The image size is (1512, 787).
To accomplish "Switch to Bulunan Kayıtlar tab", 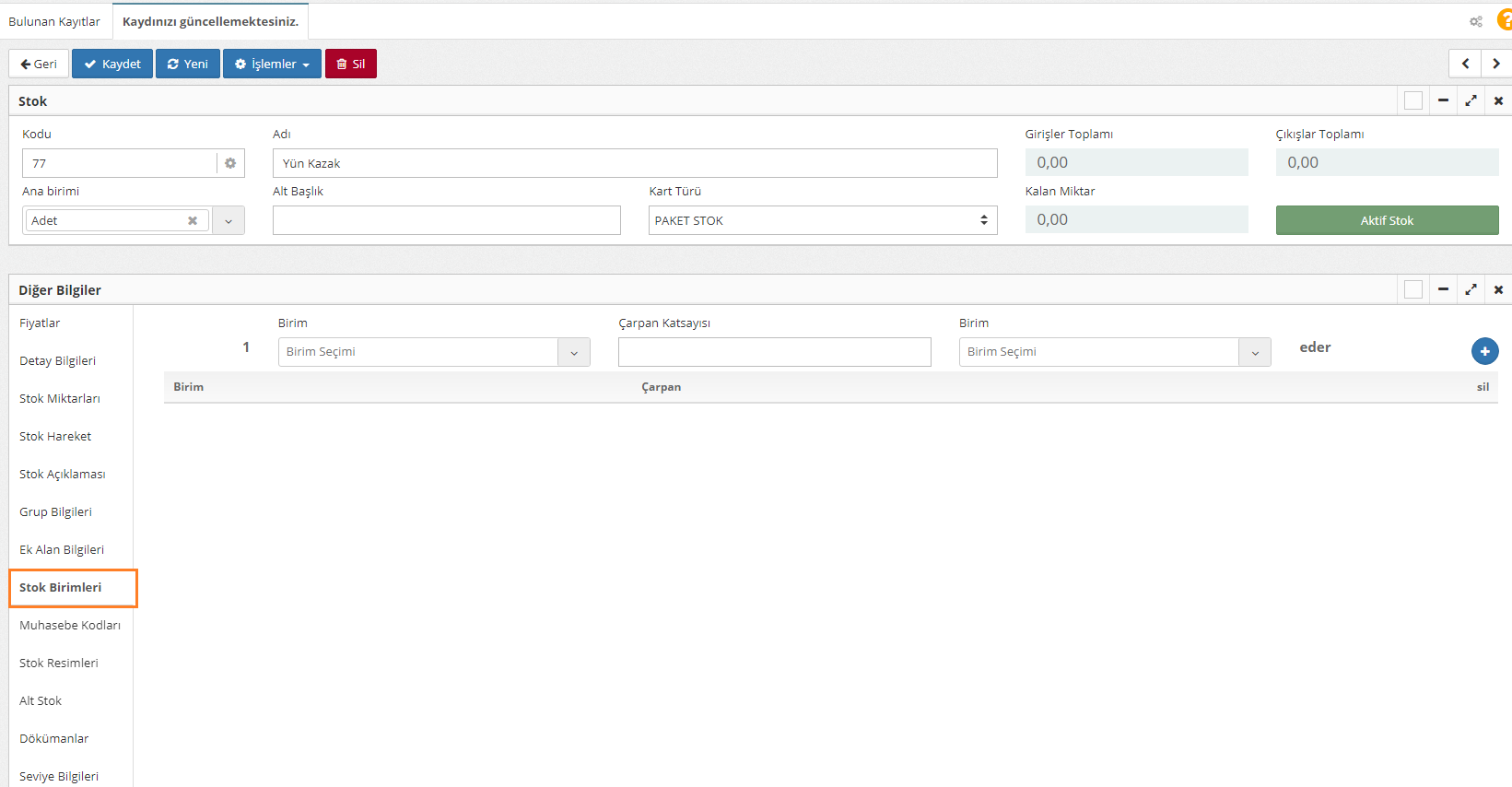I will 54,21.
